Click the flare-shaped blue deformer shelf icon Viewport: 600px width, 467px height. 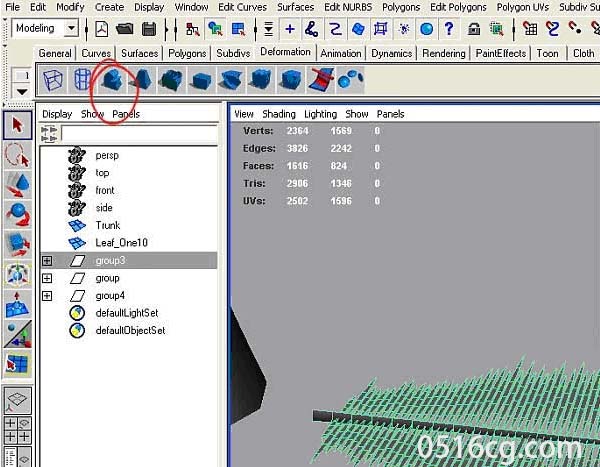click(x=142, y=80)
